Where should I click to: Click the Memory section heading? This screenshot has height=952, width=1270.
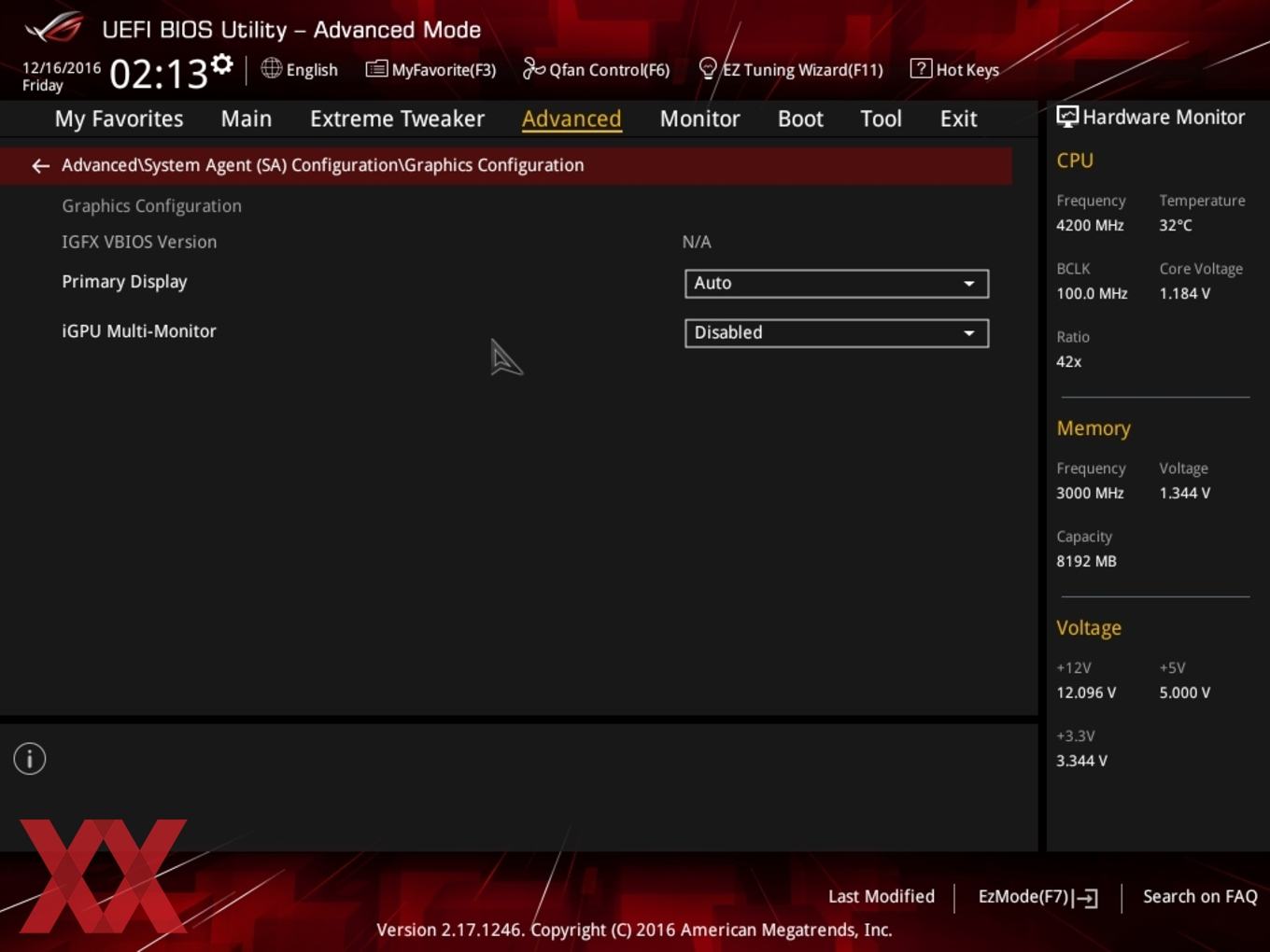pos(1094,428)
